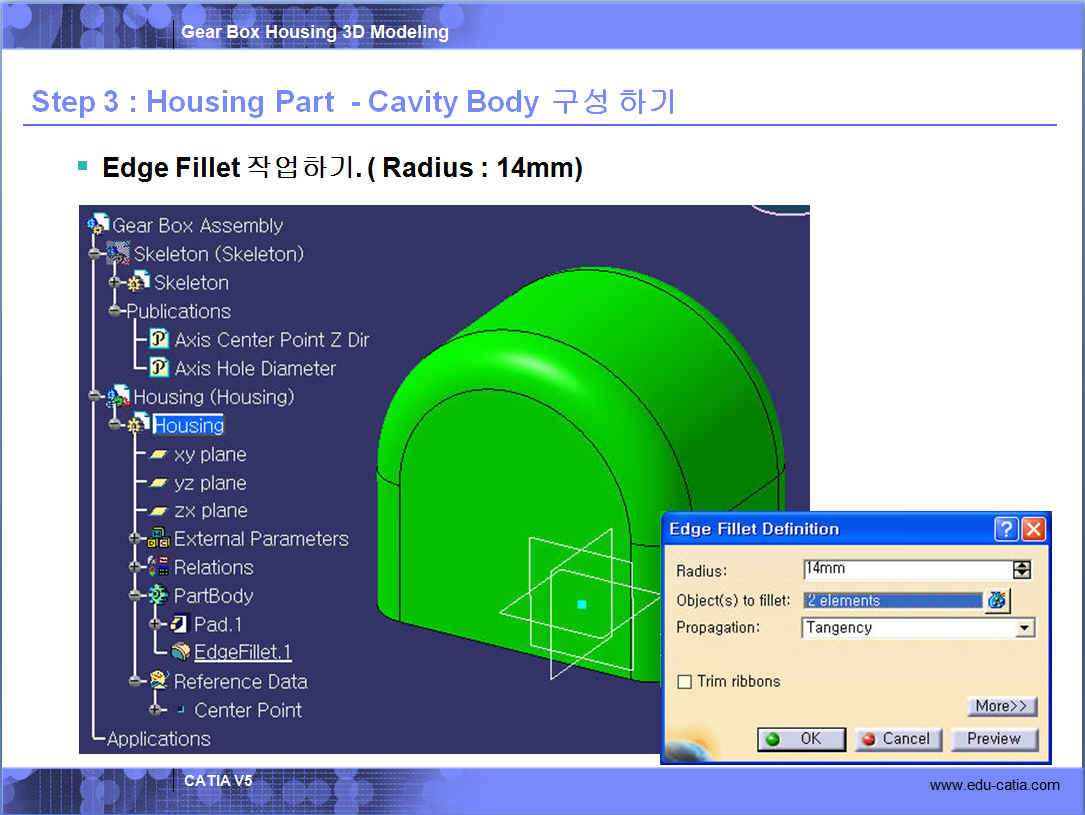Click the Radius spinner arrows

click(x=1022, y=569)
